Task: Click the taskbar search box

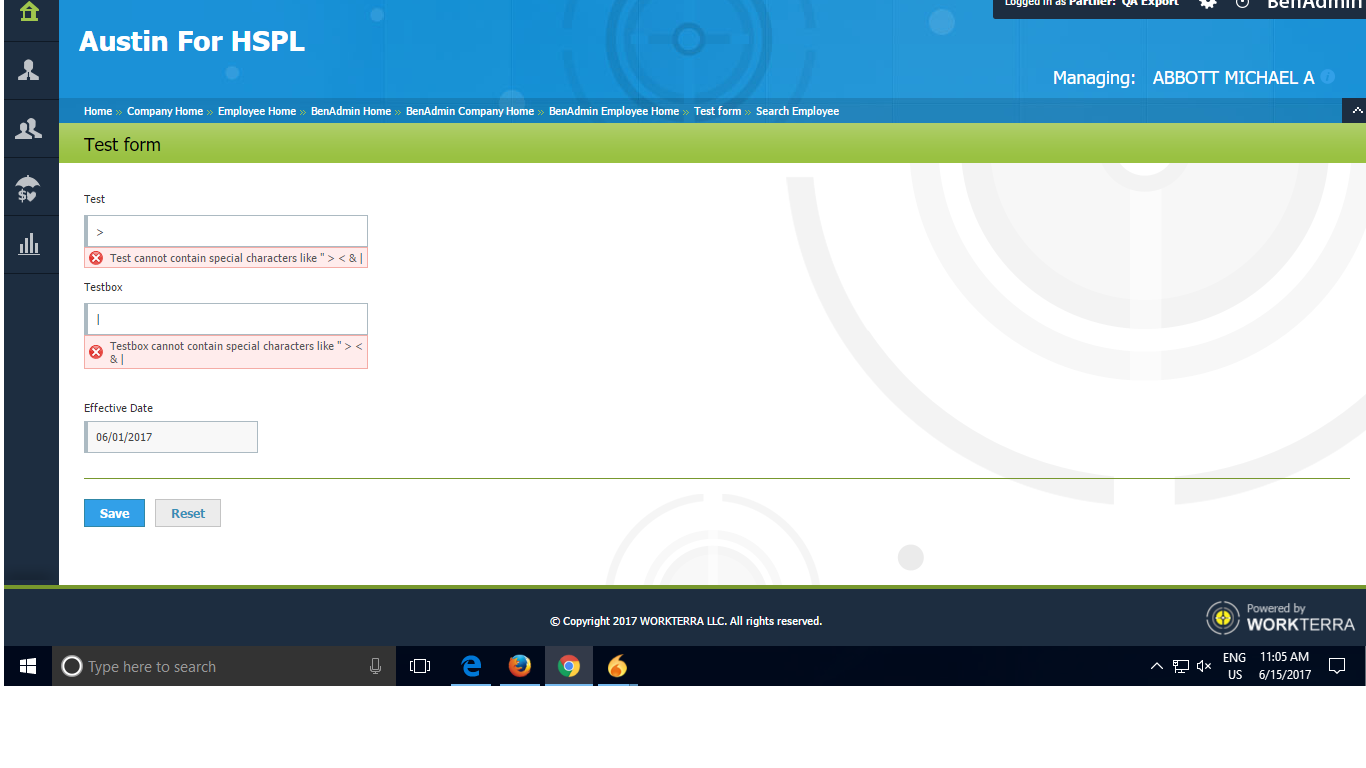Action: [x=224, y=666]
